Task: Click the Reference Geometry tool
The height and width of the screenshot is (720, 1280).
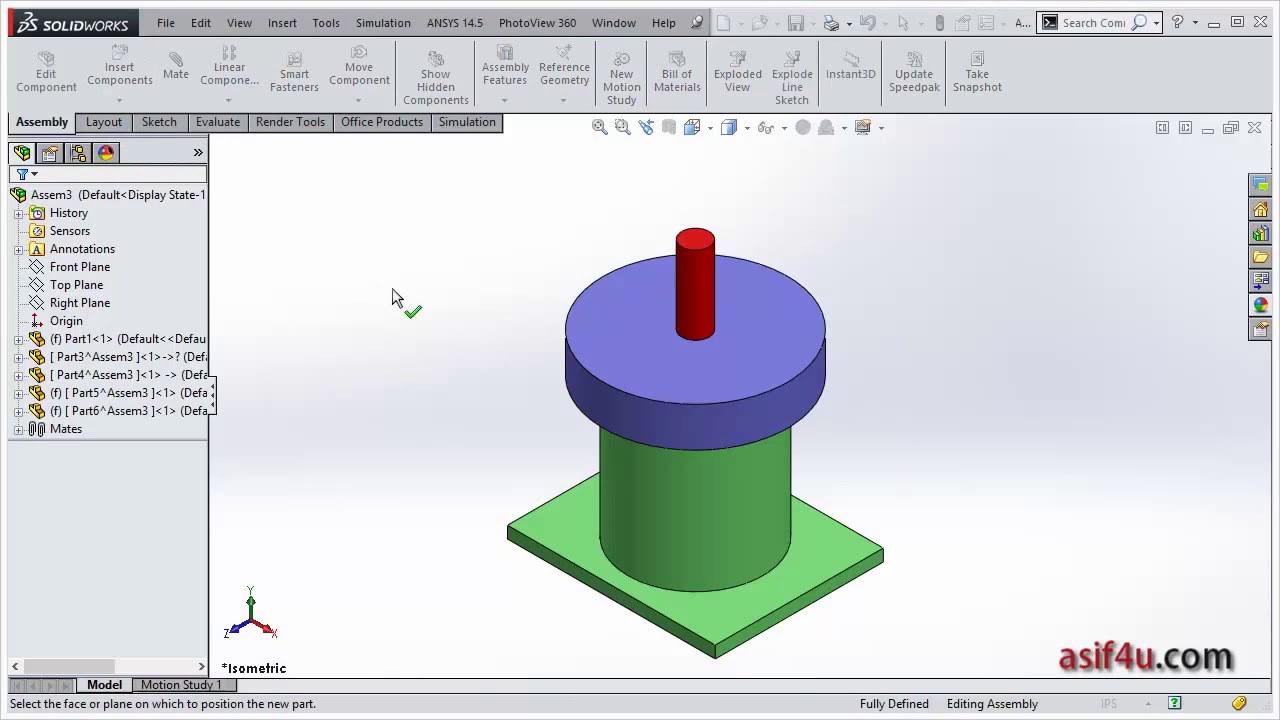Action: tap(564, 66)
